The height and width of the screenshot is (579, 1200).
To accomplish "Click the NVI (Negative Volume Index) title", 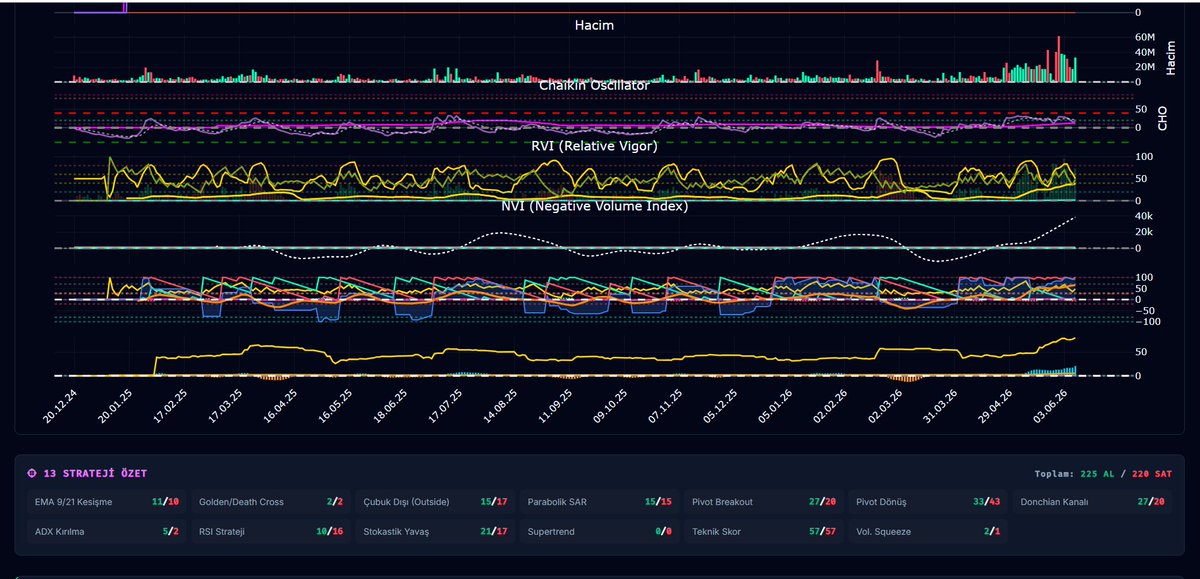I will (x=594, y=207).
